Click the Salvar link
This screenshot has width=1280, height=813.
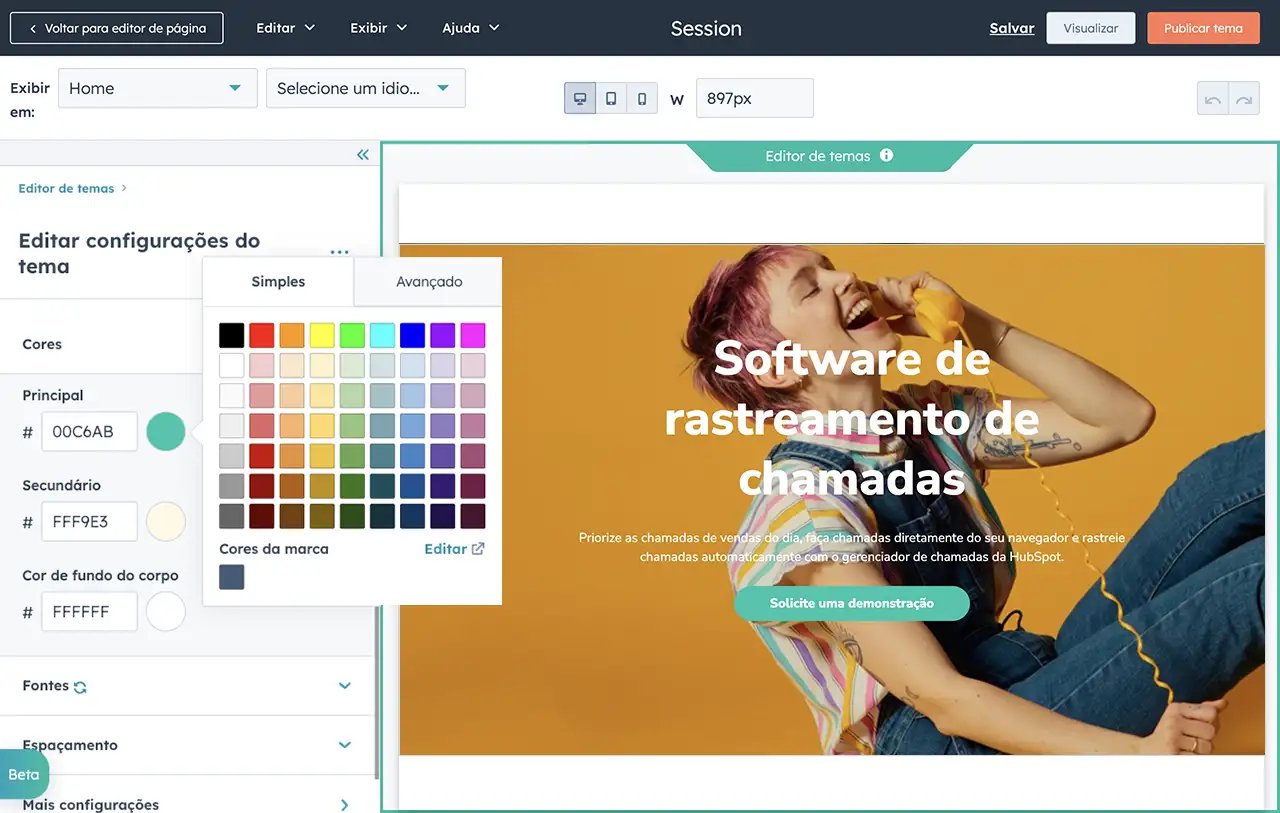click(x=1011, y=28)
